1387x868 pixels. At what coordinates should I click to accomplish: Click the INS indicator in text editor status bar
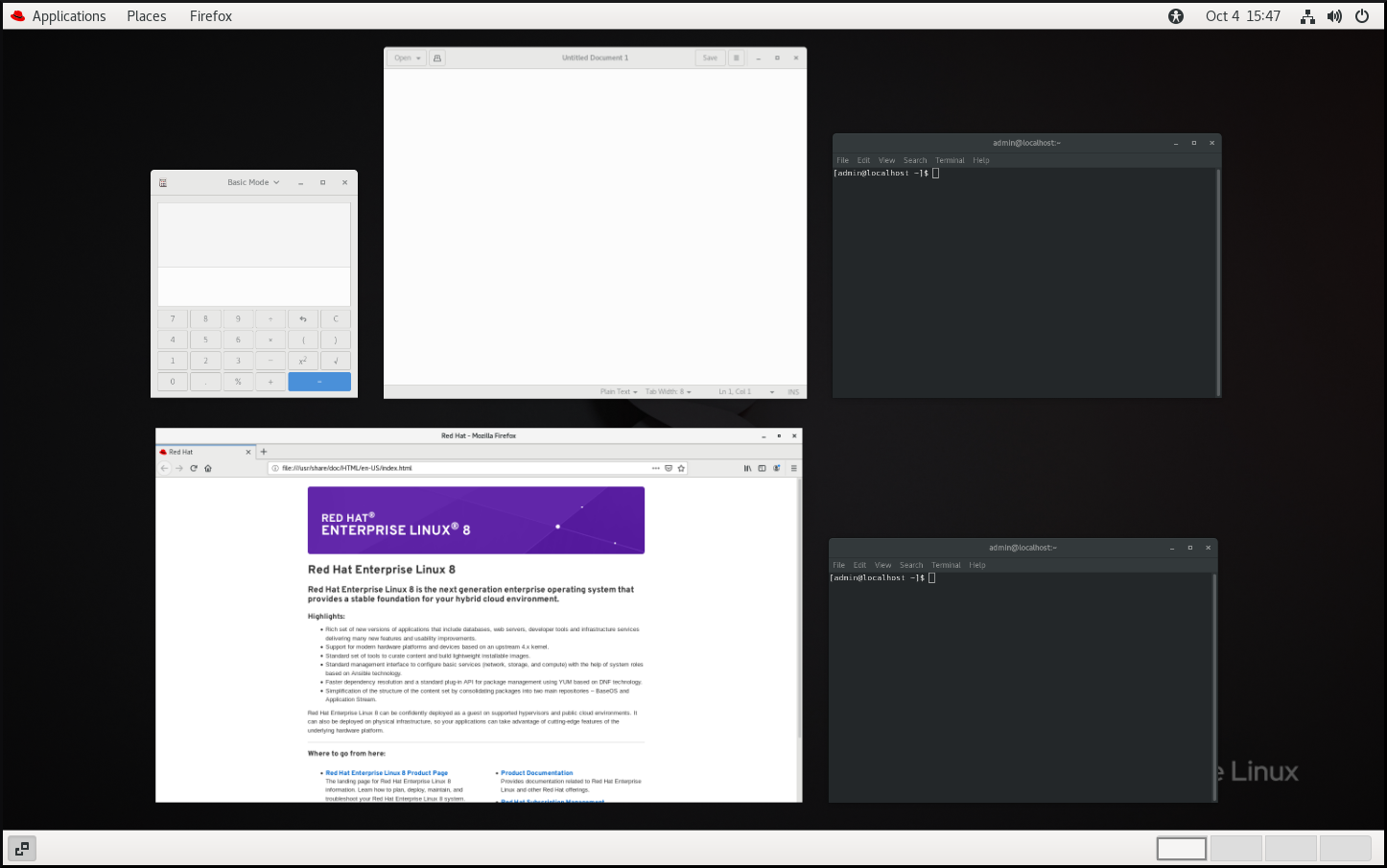pyautogui.click(x=793, y=392)
